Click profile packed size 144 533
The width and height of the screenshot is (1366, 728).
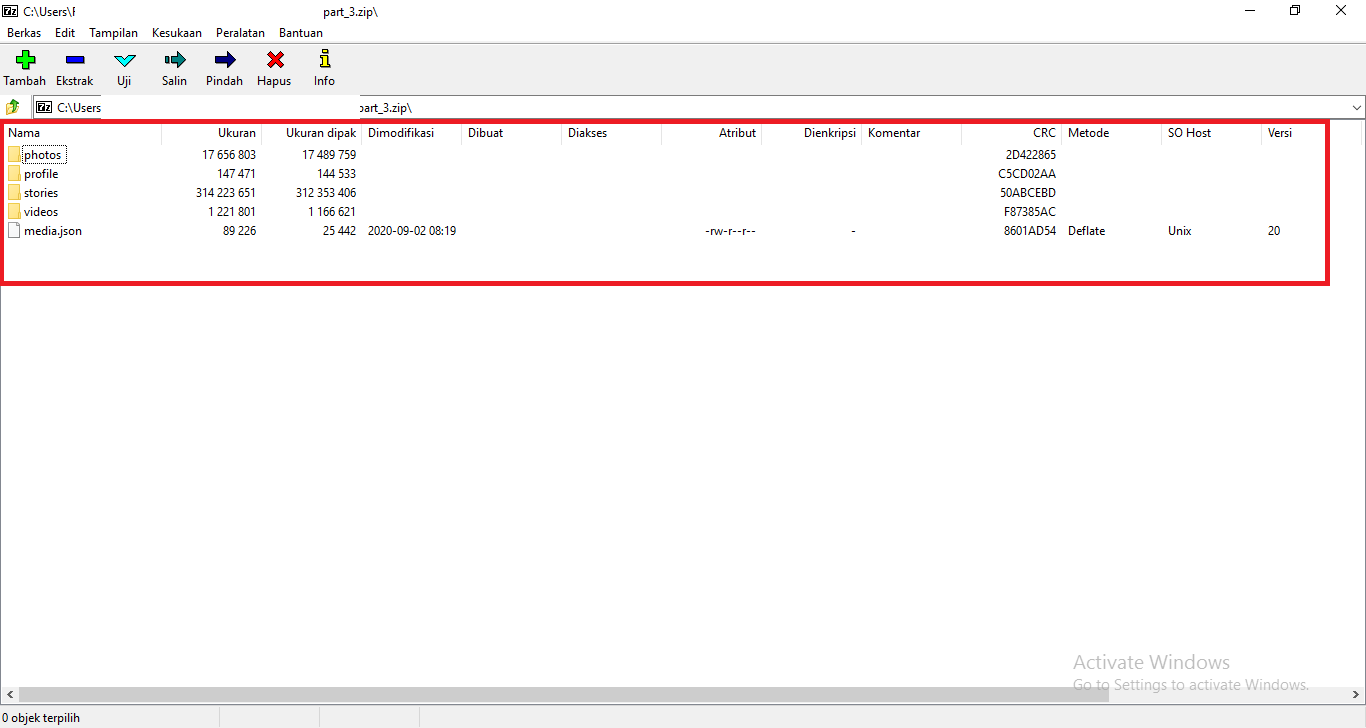coord(337,174)
